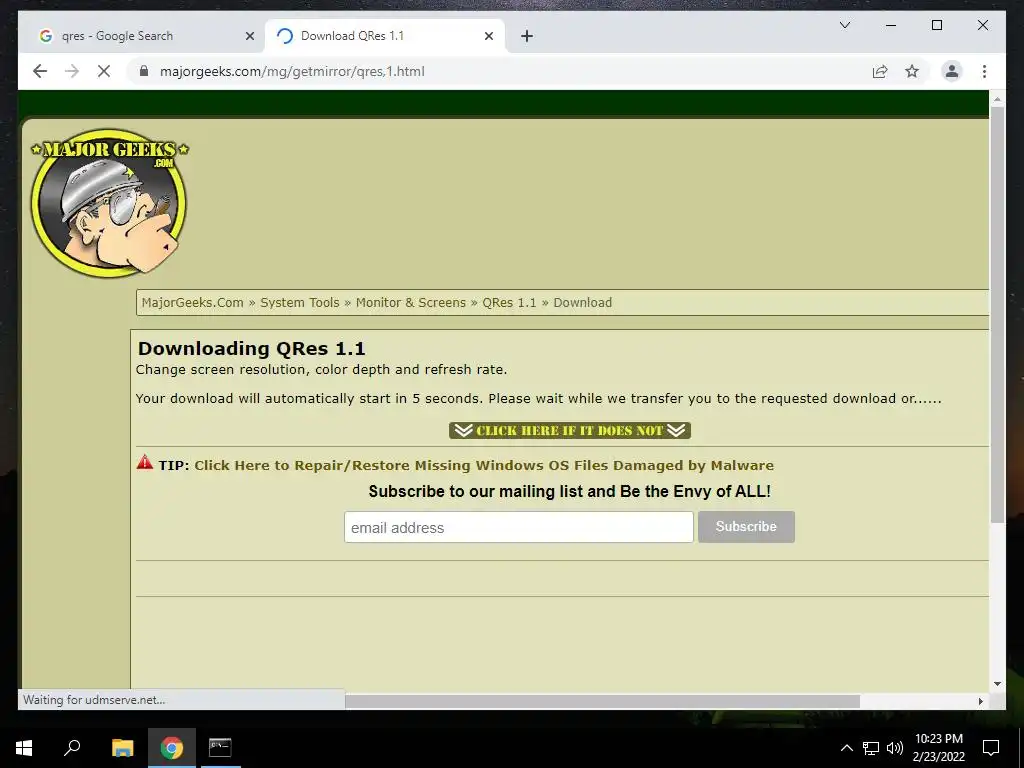Focus the email address field
Viewport: 1024px width, 768px height.
(x=519, y=527)
